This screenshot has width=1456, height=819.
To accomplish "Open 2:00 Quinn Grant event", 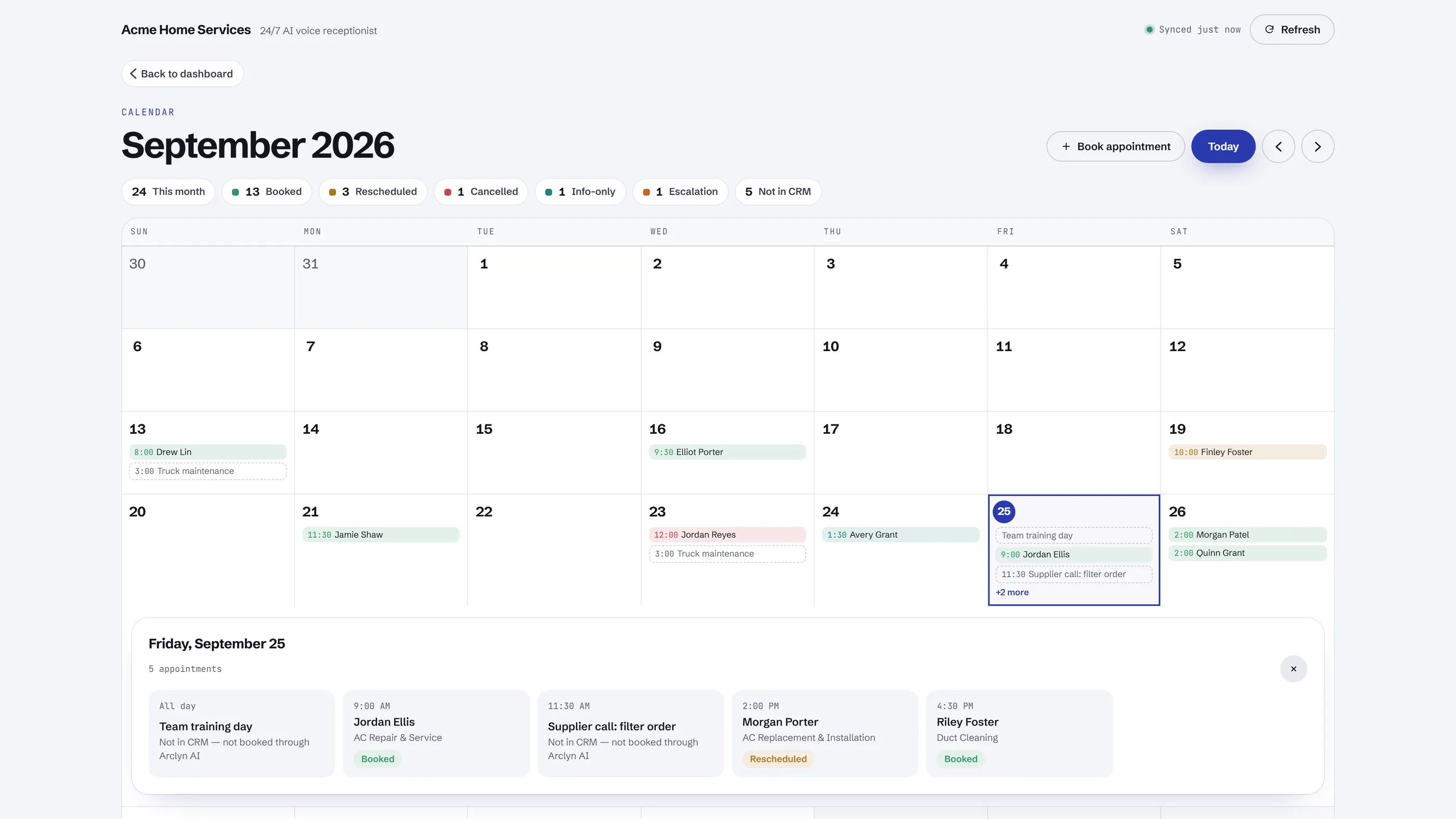I will coord(1247,553).
